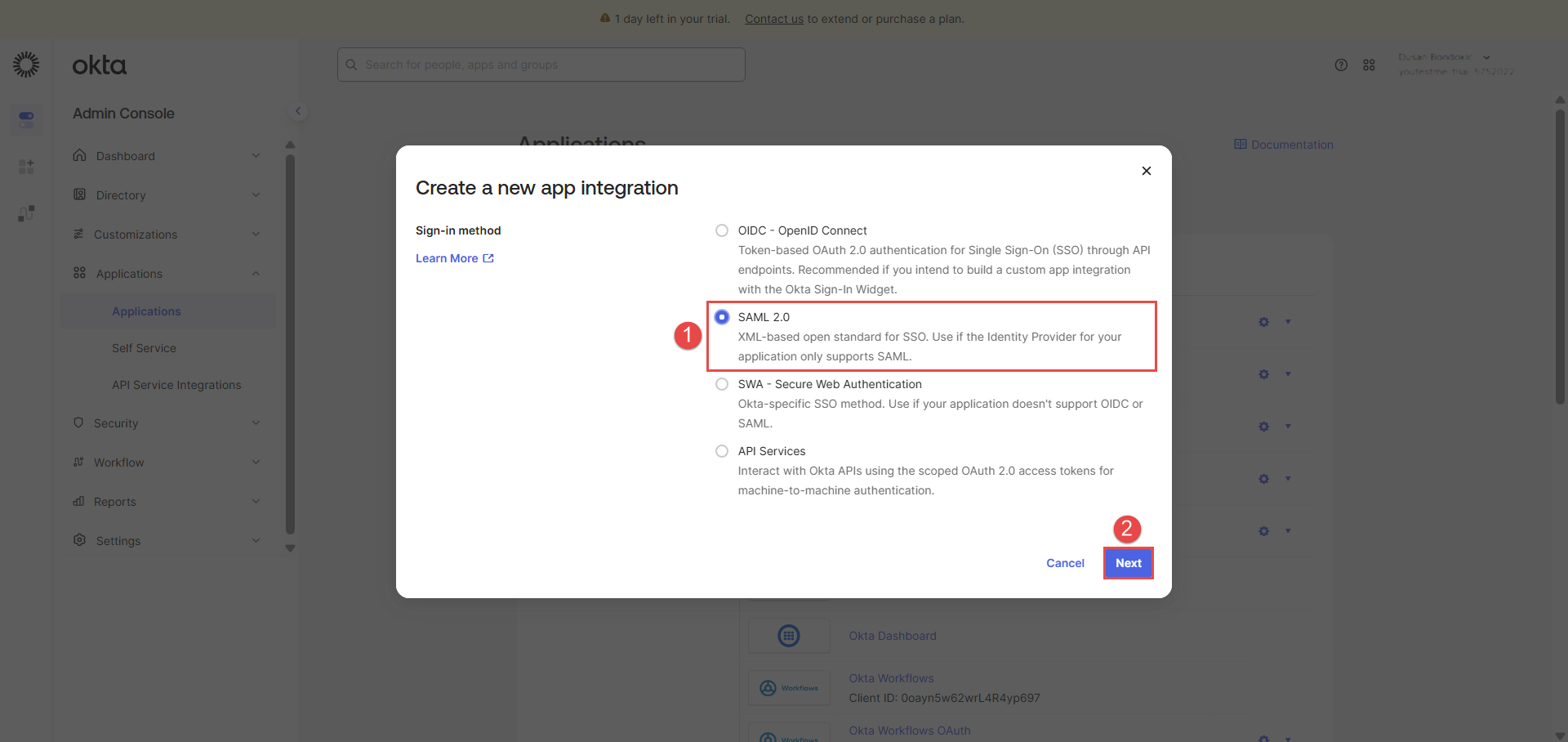Open Self Service menu item
The height and width of the screenshot is (742, 1568).
click(x=144, y=348)
